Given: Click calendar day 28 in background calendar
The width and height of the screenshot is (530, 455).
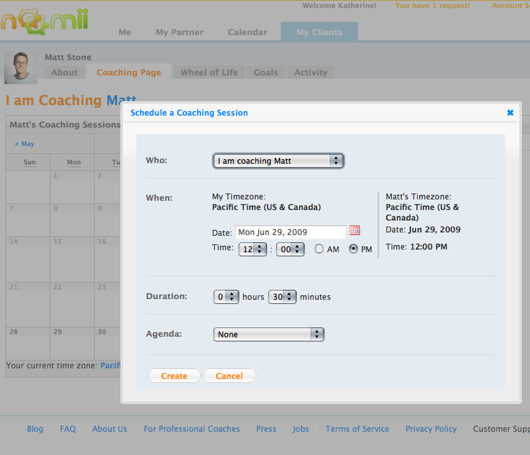Looking at the screenshot, I should 28,343.
